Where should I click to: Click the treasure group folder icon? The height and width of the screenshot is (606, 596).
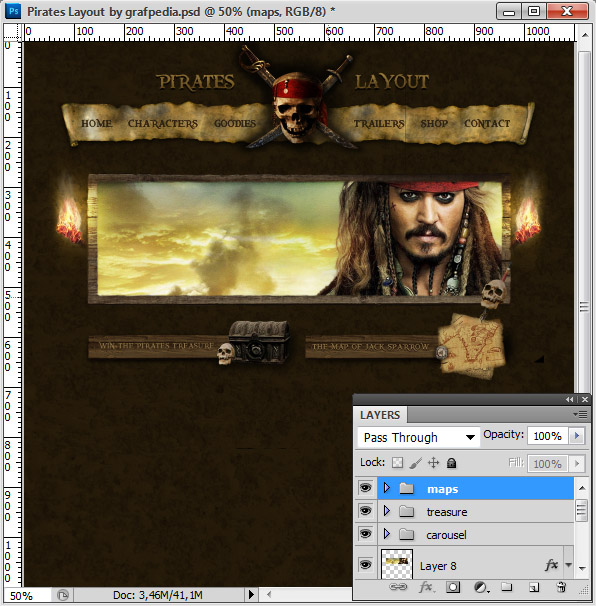[x=406, y=512]
